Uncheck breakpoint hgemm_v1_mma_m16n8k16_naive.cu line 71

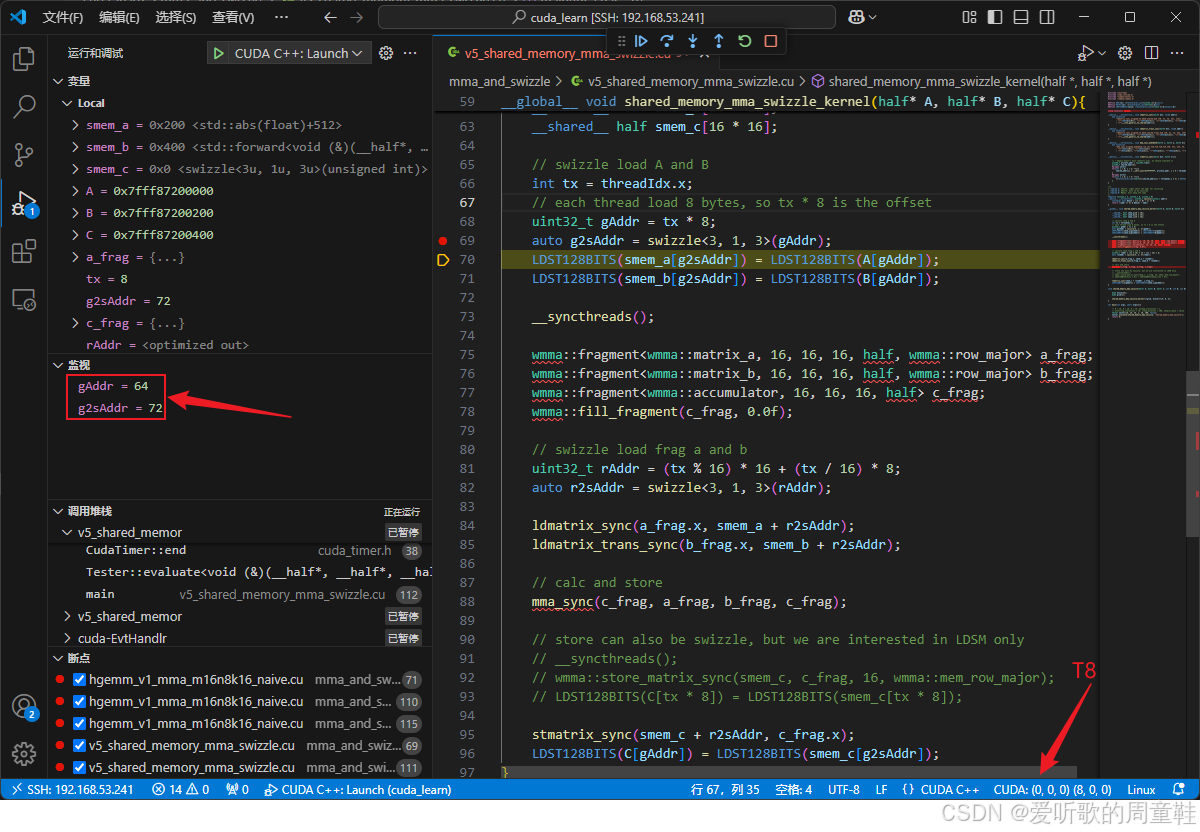click(80, 680)
